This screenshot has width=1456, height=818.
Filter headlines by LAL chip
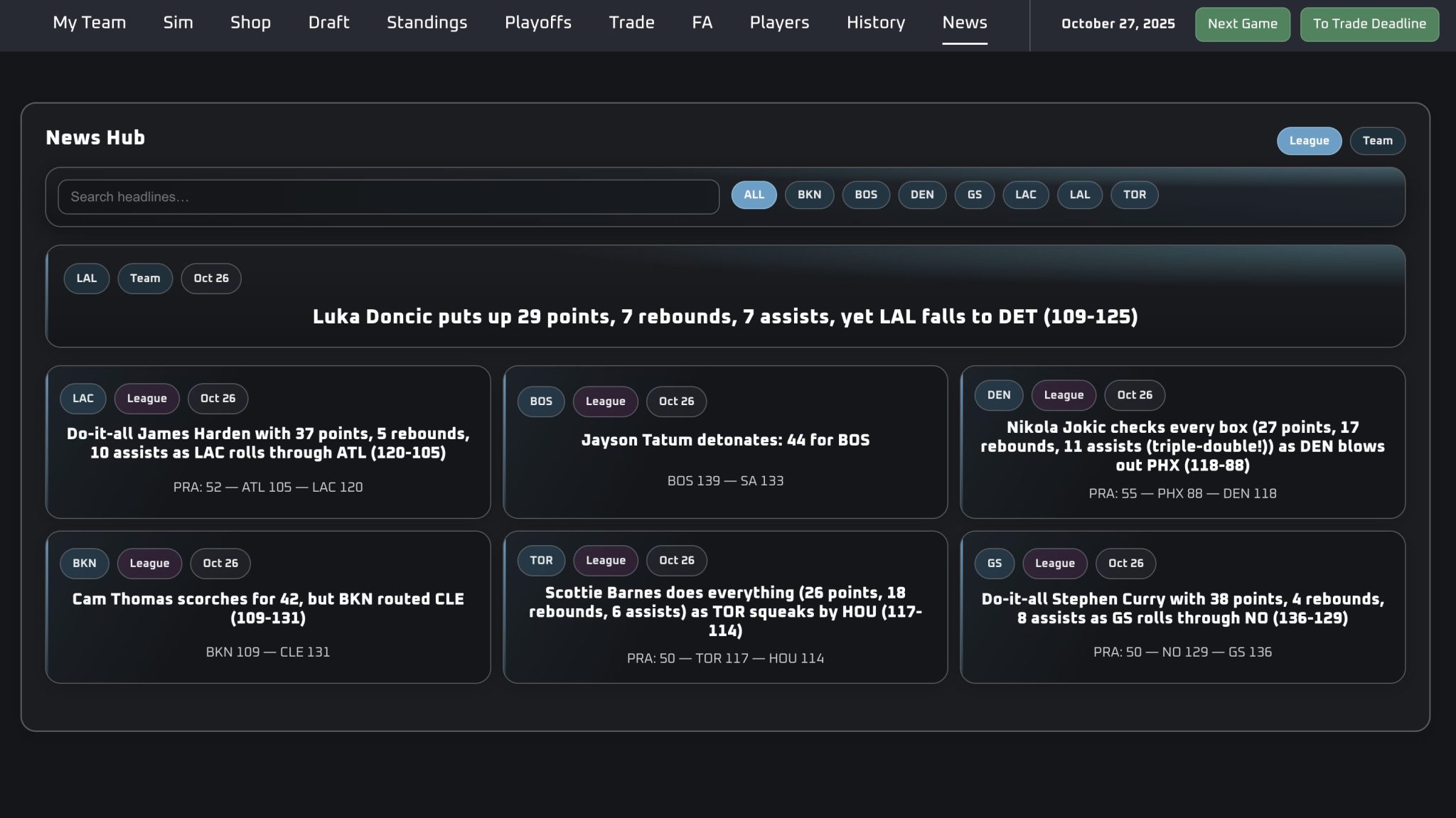coord(1079,195)
